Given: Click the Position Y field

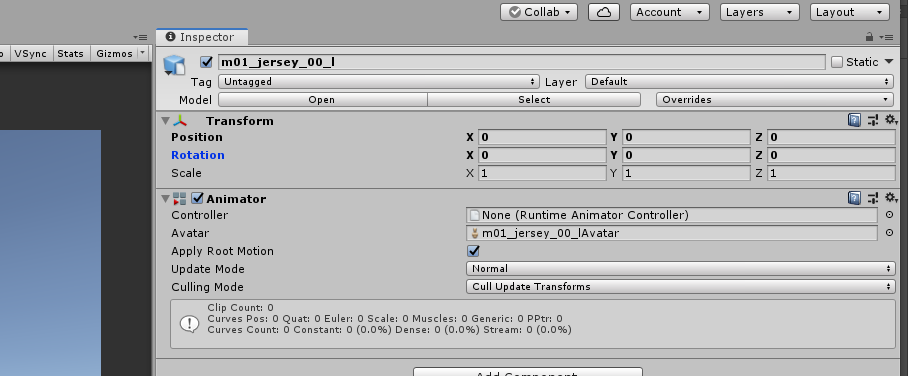Looking at the screenshot, I should tap(686, 137).
